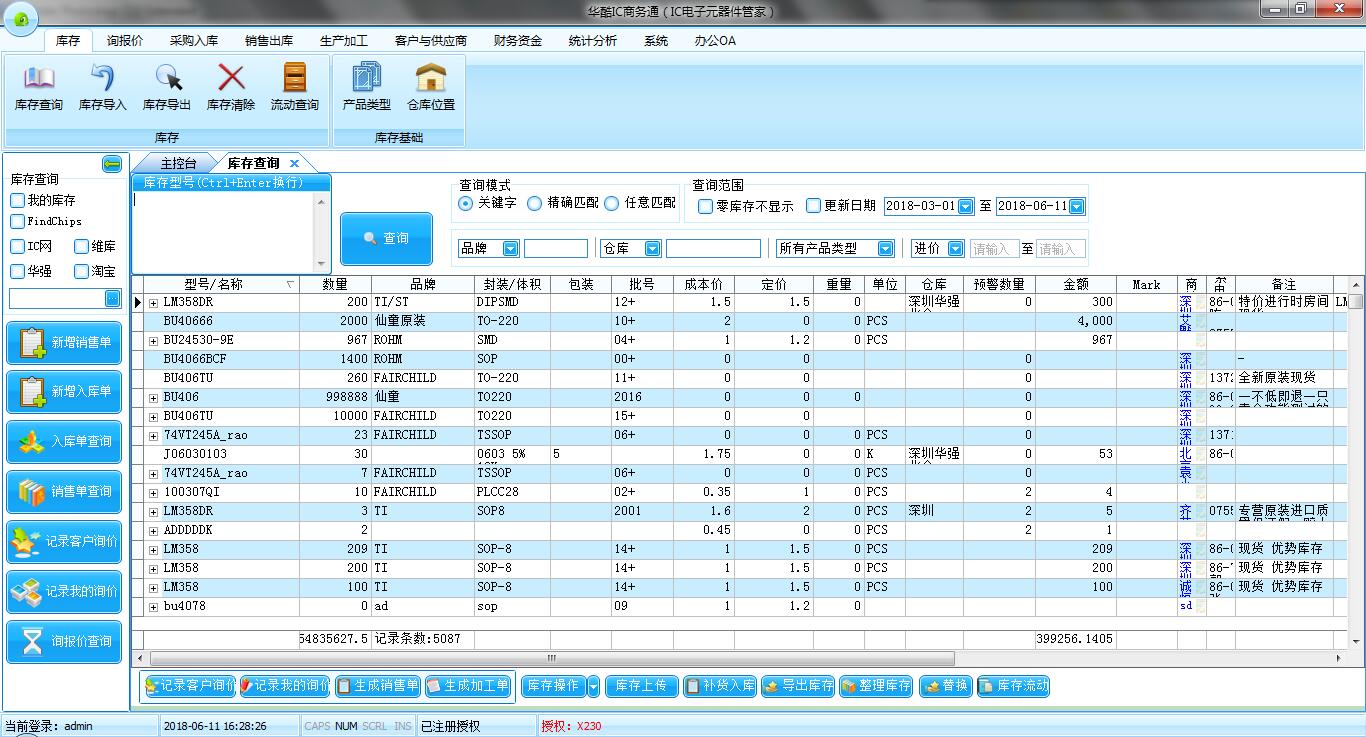This screenshot has height=737, width=1366.
Task: Switch to the 主控台 tab
Action: tap(178, 163)
